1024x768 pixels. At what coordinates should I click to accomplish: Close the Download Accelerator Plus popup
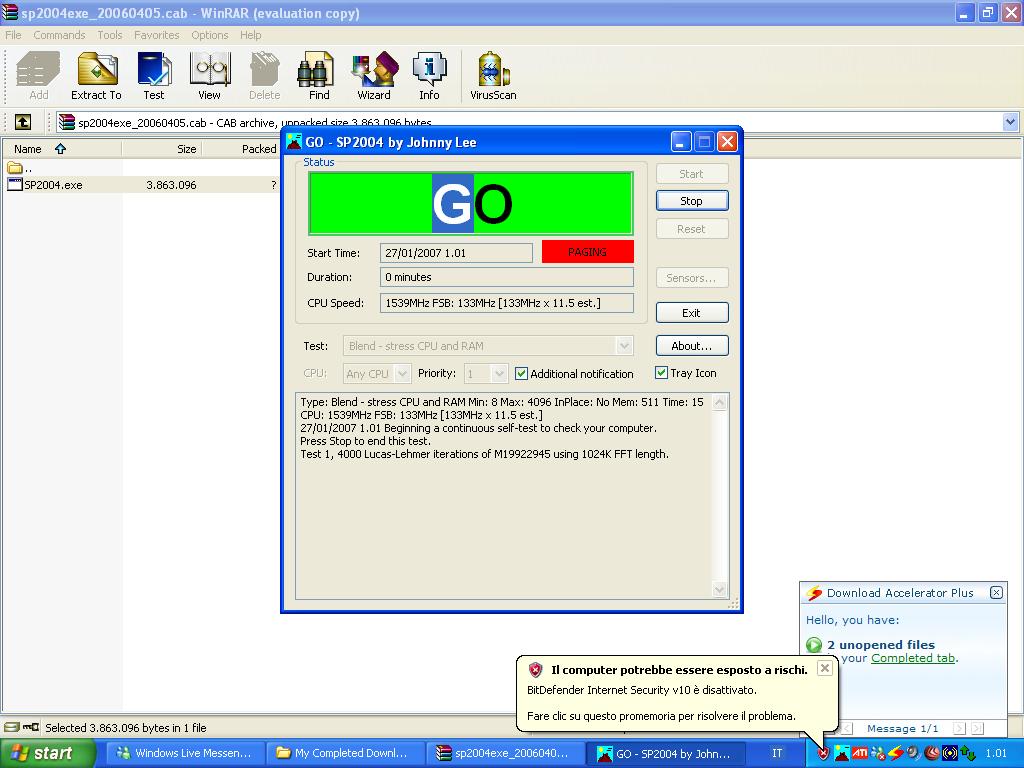pos(996,592)
